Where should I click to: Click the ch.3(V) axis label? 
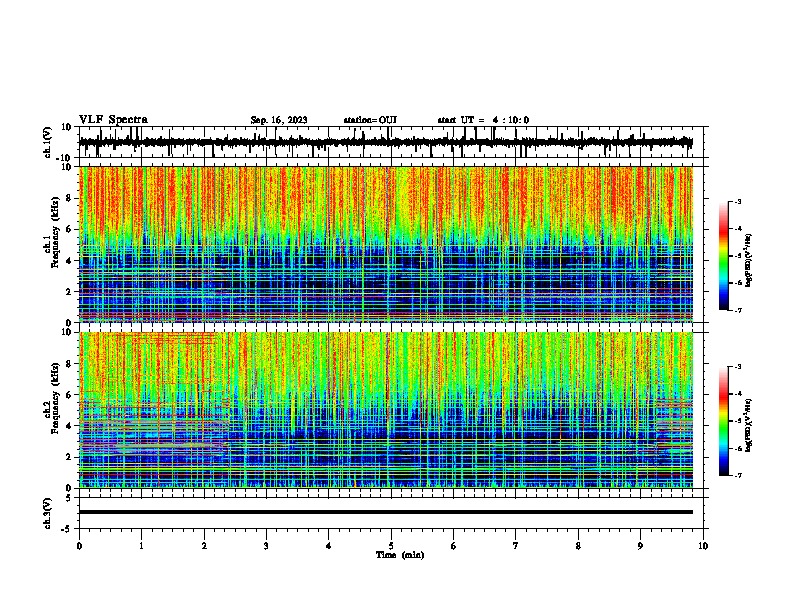(x=48, y=514)
